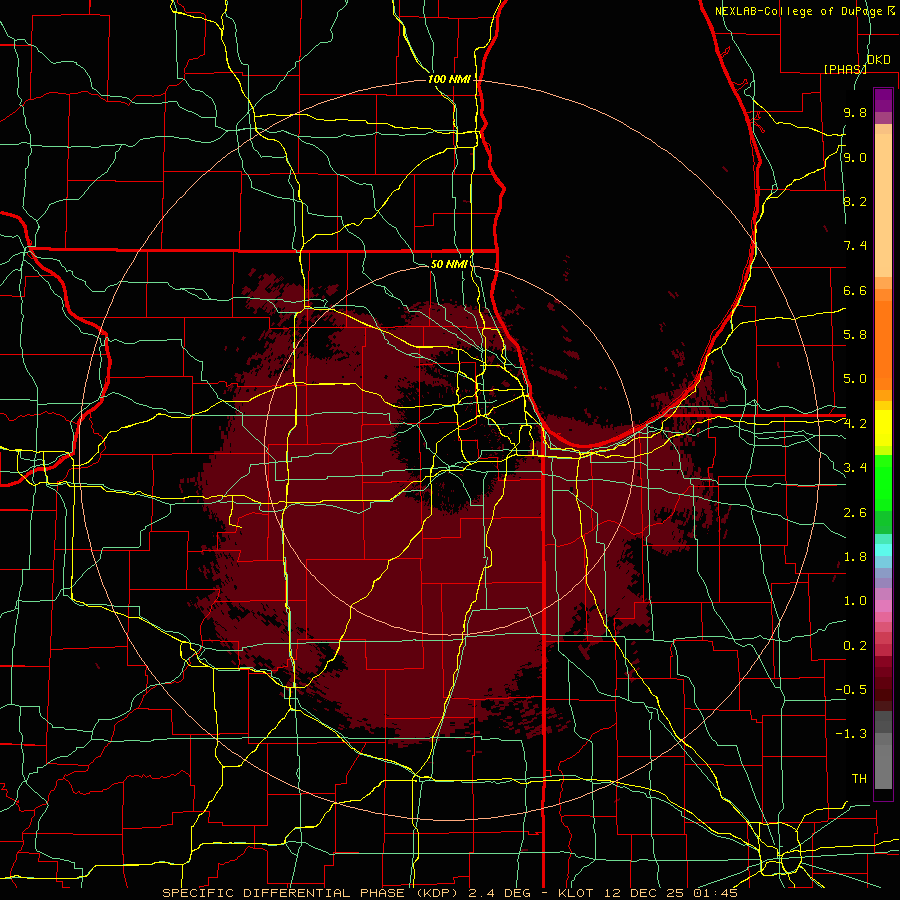The width and height of the screenshot is (900, 900).
Task: Pick the cyan segment of the color bar
Action: click(x=883, y=550)
